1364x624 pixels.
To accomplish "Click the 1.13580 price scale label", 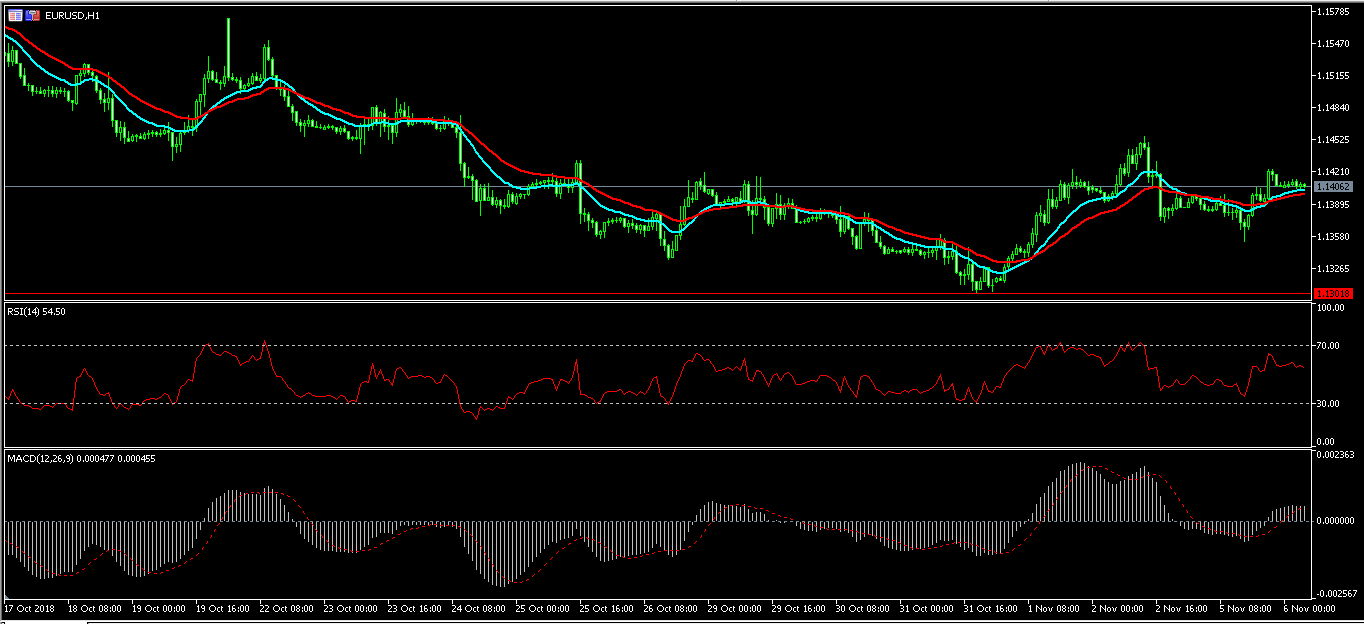I will tap(1335, 237).
